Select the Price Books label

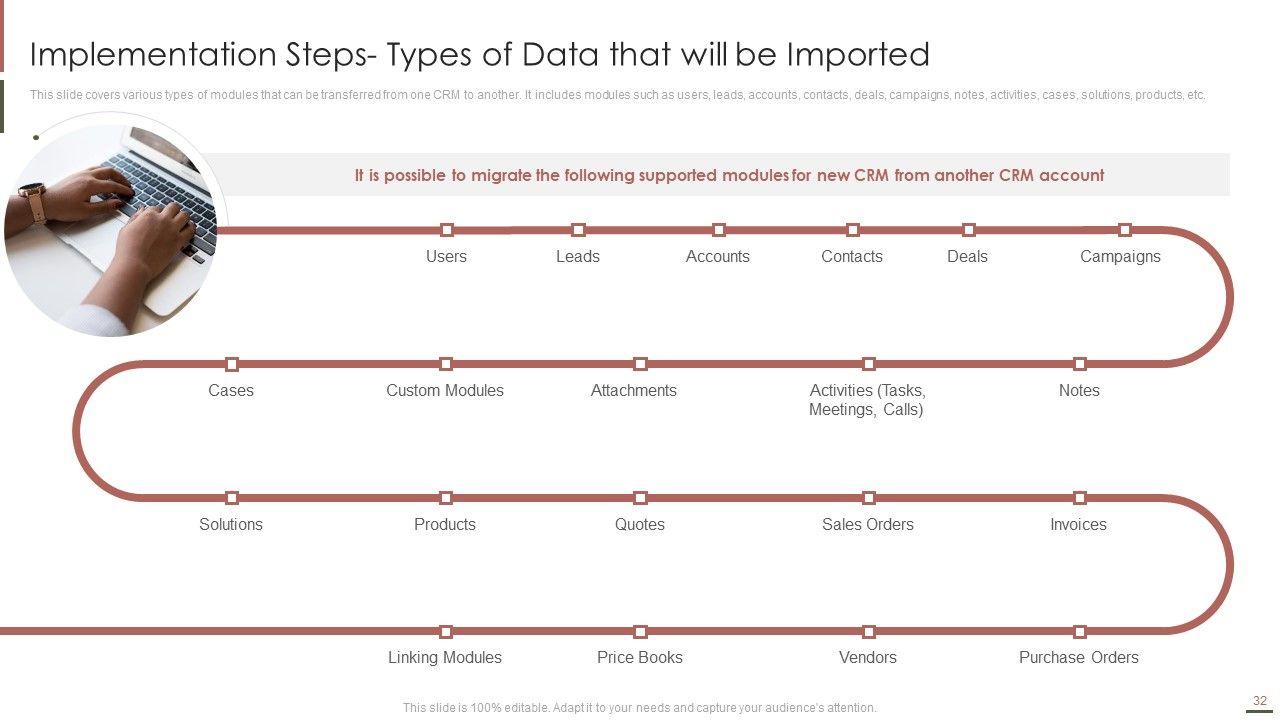640,658
